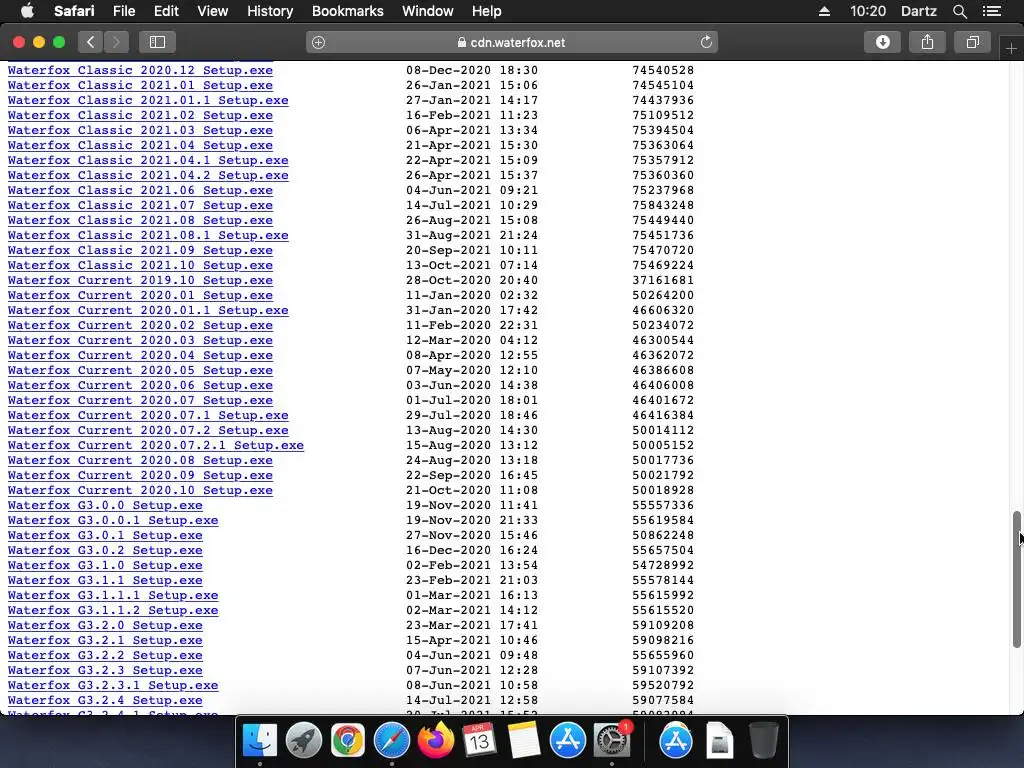Reload the page with the refresh icon
1024x768 pixels.
[x=706, y=42]
